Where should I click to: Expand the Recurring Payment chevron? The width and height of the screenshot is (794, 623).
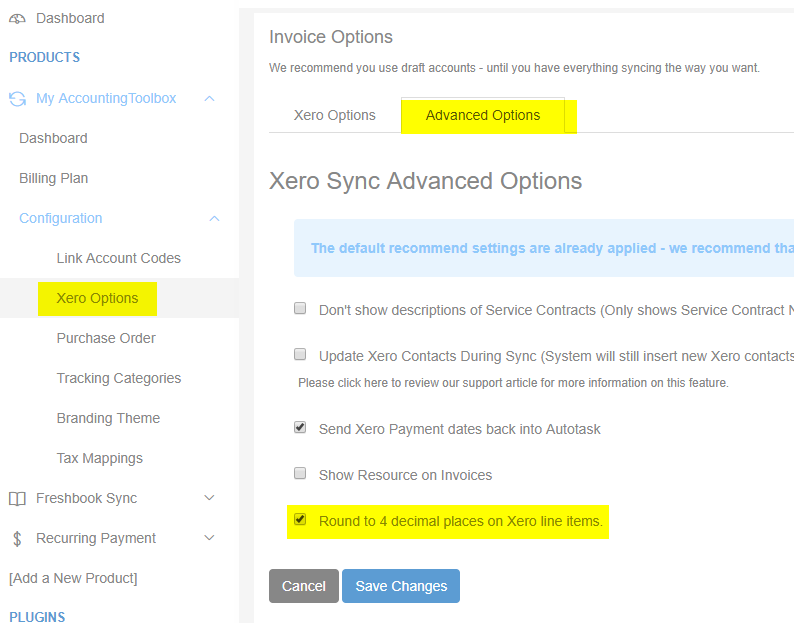pyautogui.click(x=210, y=538)
